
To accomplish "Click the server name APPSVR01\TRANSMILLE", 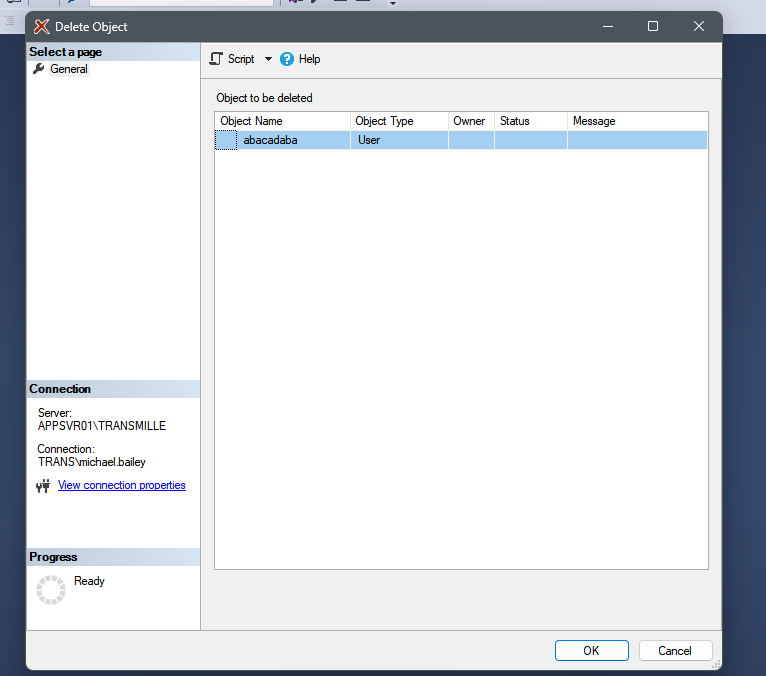I will click(x=102, y=426).
